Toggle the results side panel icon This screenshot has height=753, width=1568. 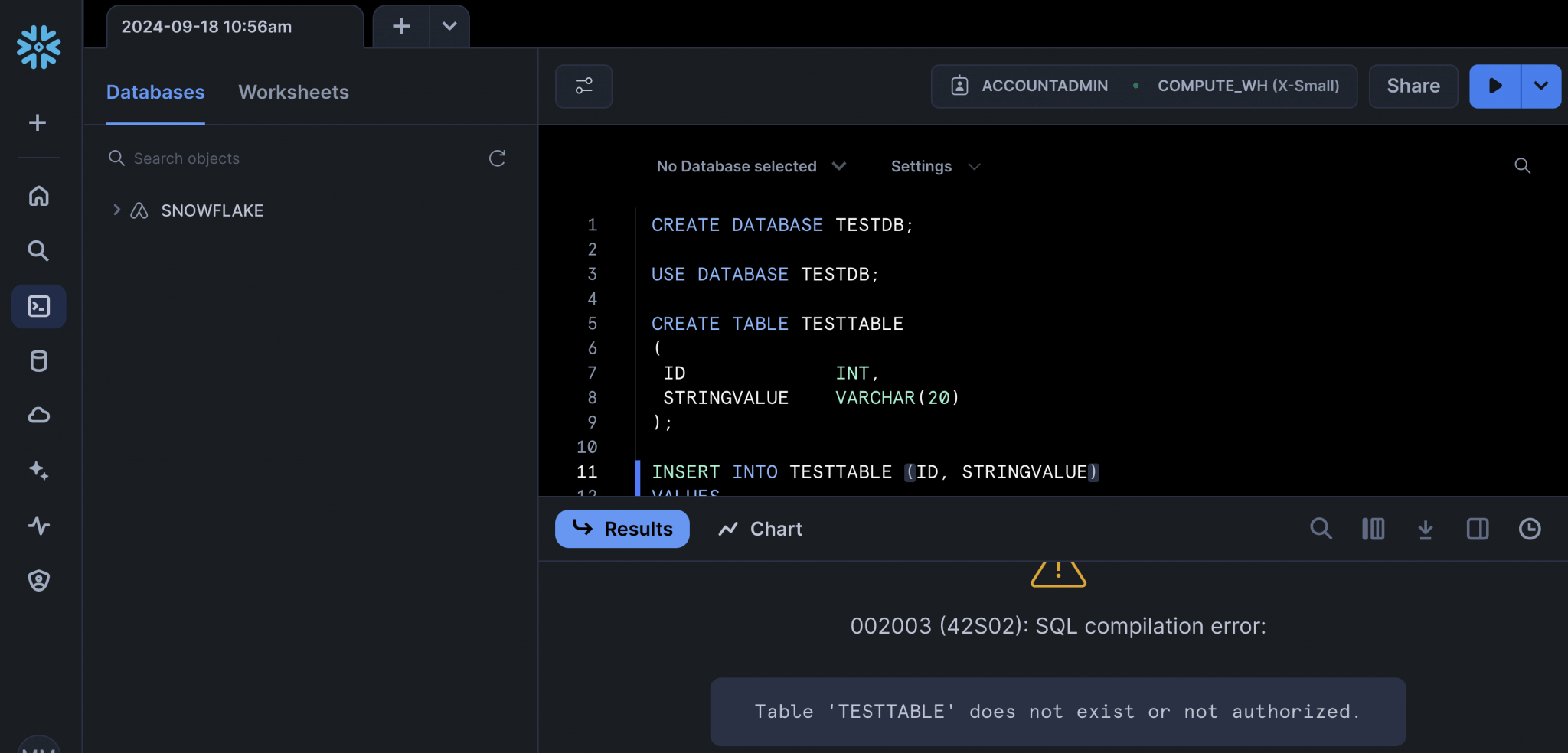[x=1477, y=530]
